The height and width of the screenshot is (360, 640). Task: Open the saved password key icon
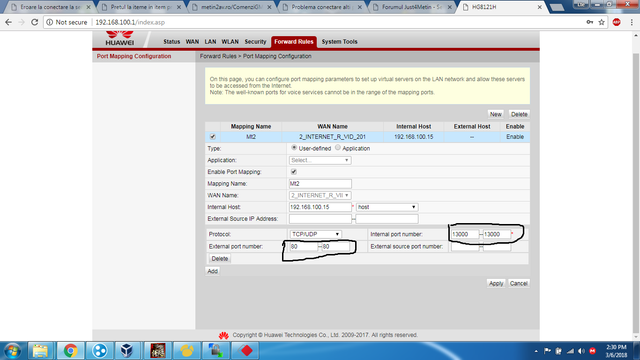(589, 22)
